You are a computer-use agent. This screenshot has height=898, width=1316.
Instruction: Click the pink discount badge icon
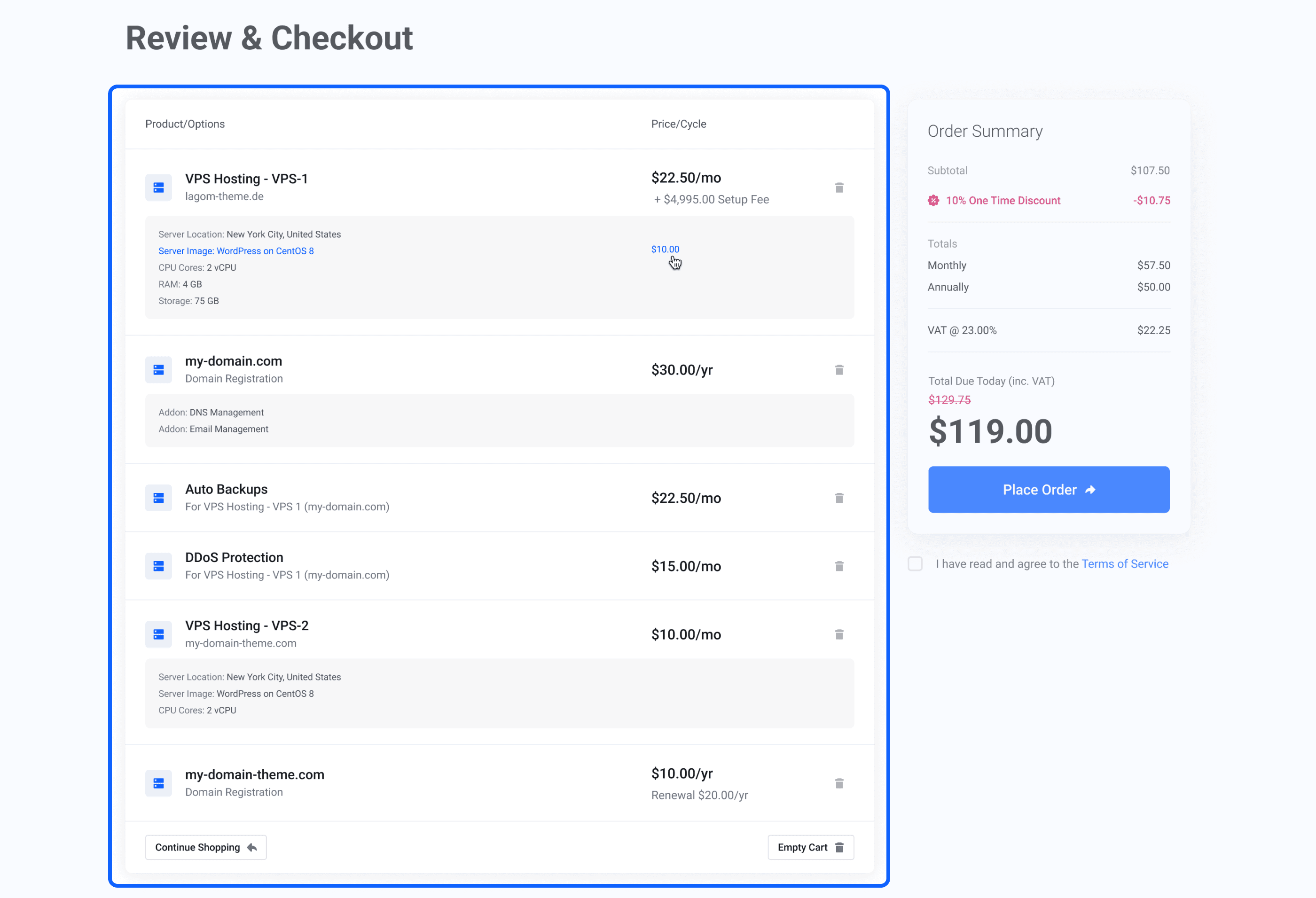[x=933, y=201]
